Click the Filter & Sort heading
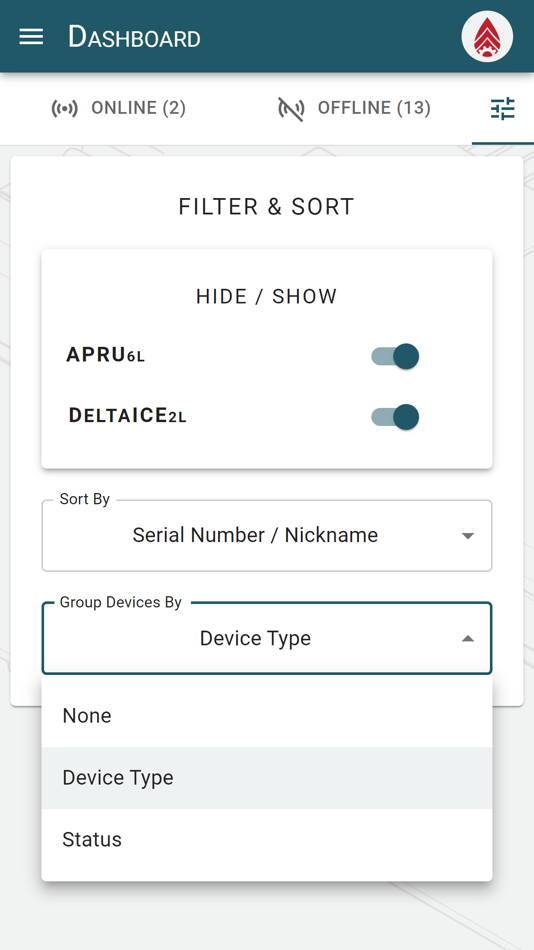 pyautogui.click(x=266, y=207)
